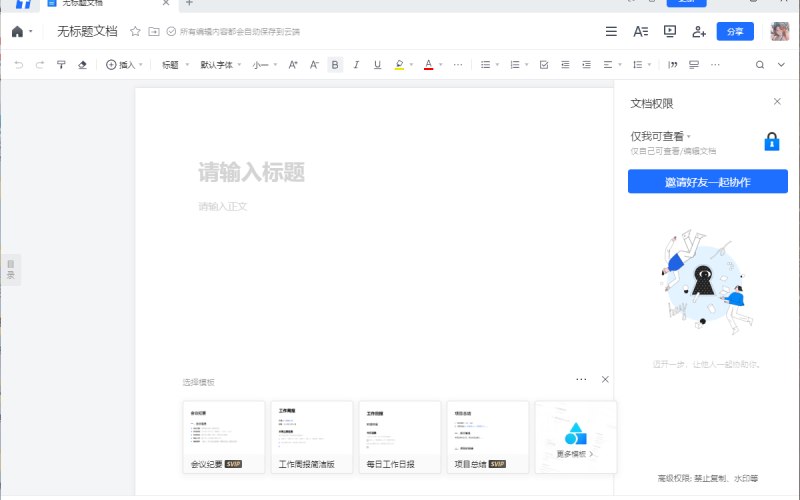Click the blue 分享 share button

pos(735,32)
